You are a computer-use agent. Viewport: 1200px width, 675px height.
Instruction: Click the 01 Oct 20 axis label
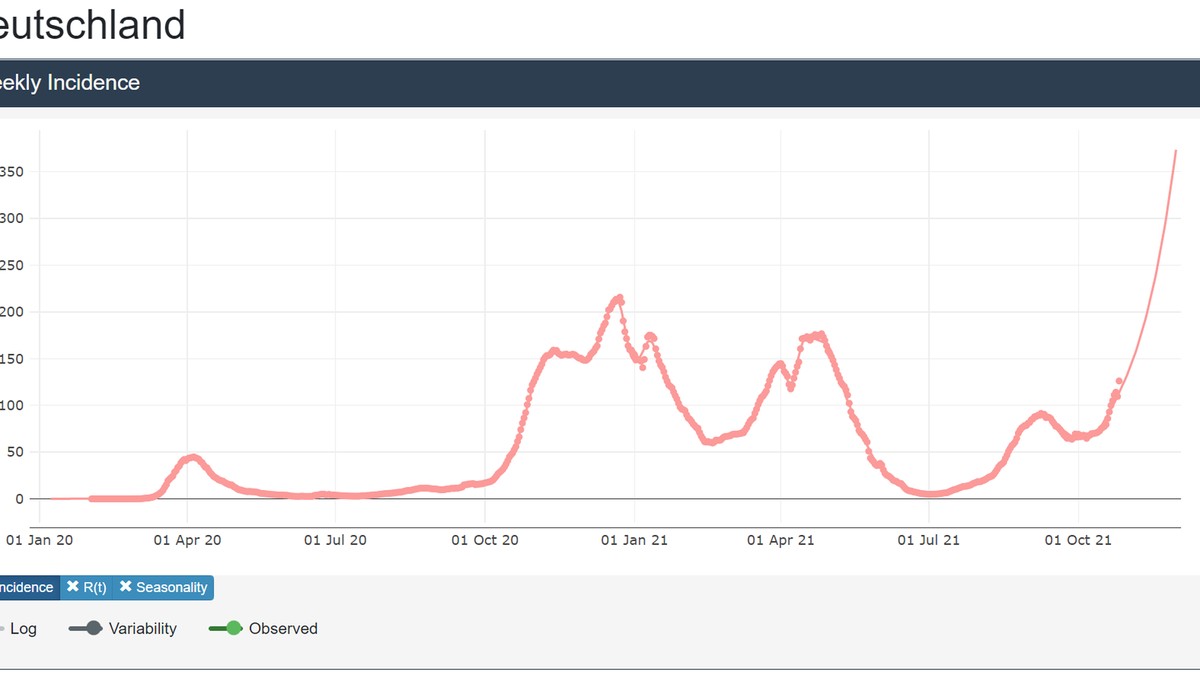[485, 540]
